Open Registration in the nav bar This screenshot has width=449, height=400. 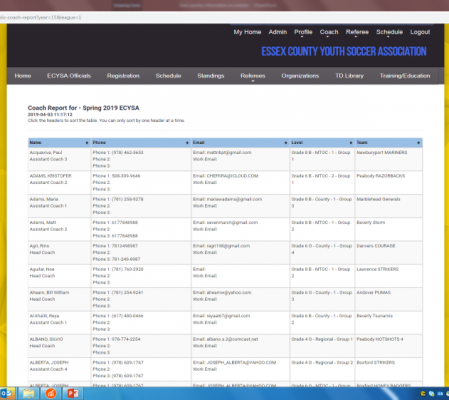(x=123, y=76)
